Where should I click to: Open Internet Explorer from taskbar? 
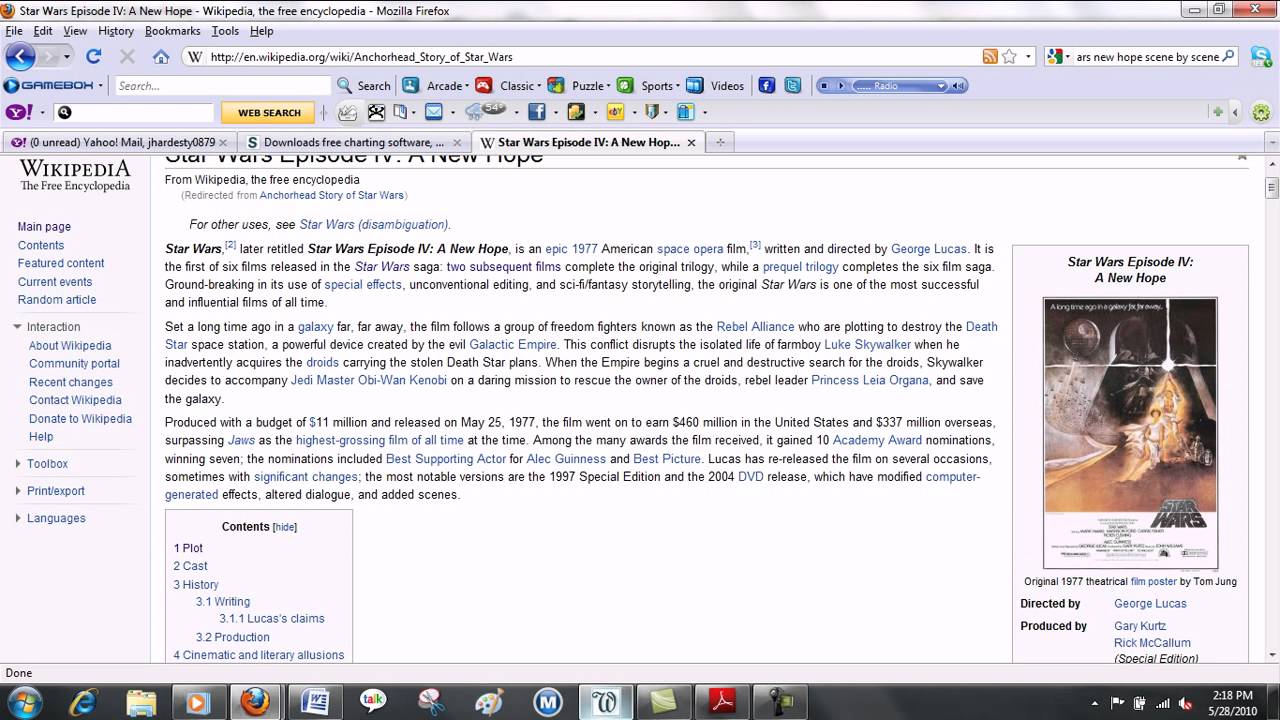point(83,702)
